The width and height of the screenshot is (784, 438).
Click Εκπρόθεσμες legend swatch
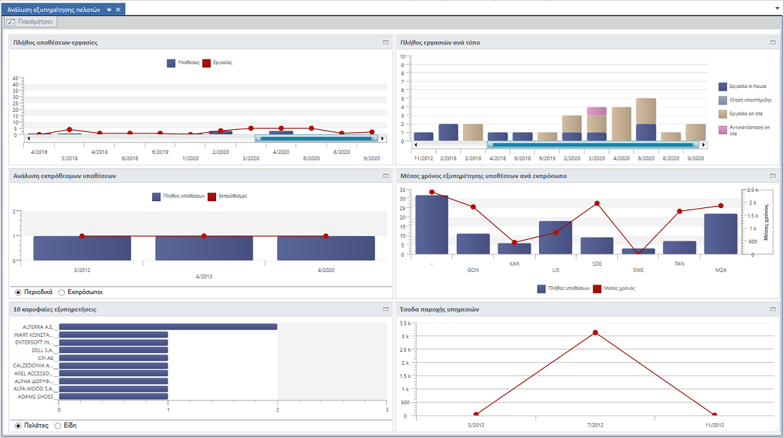point(212,196)
